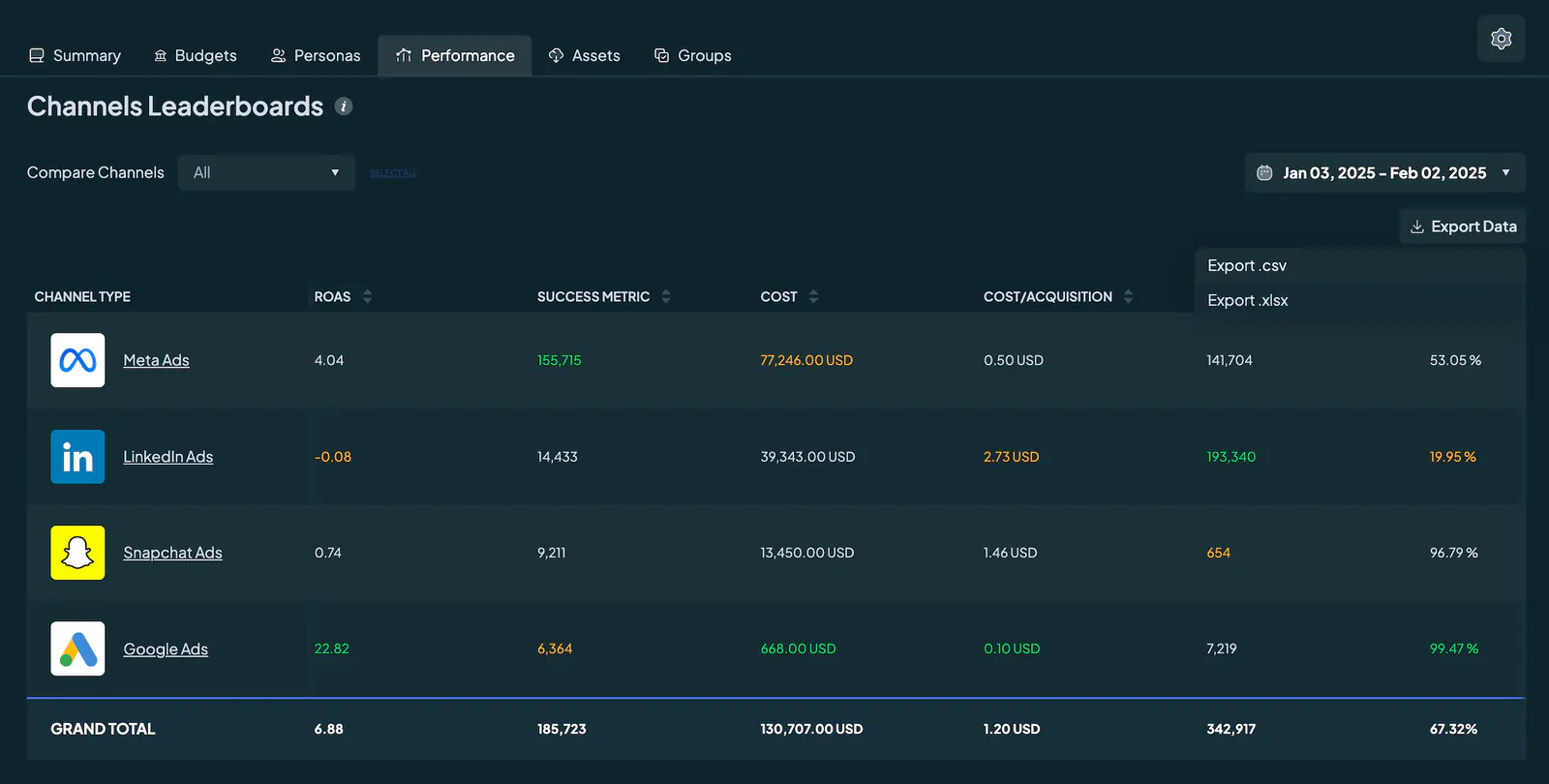Open the Snapchat Ads link
Viewport: 1549px width, 784px height.
click(x=172, y=553)
